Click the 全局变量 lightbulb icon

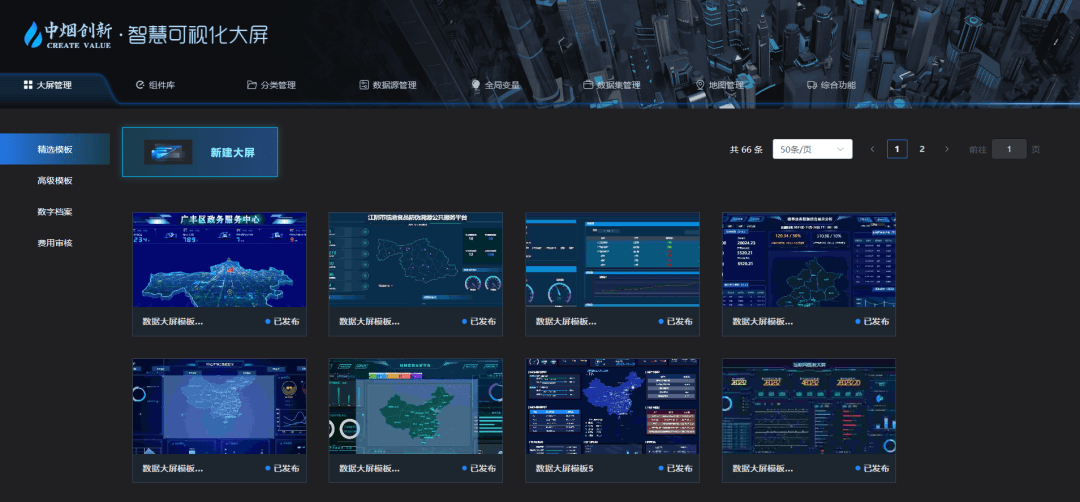coord(476,85)
